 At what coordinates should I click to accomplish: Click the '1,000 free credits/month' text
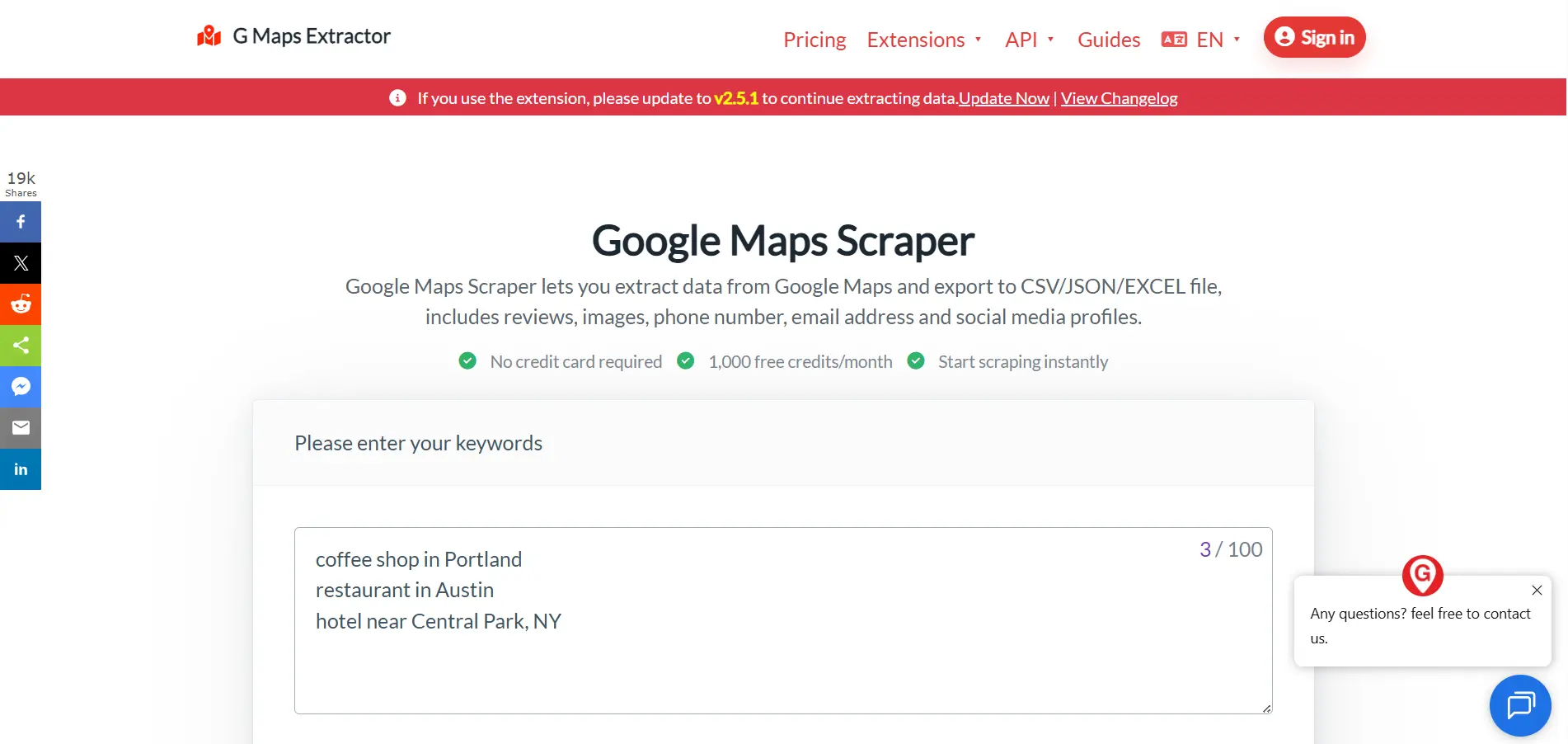pyautogui.click(x=800, y=361)
